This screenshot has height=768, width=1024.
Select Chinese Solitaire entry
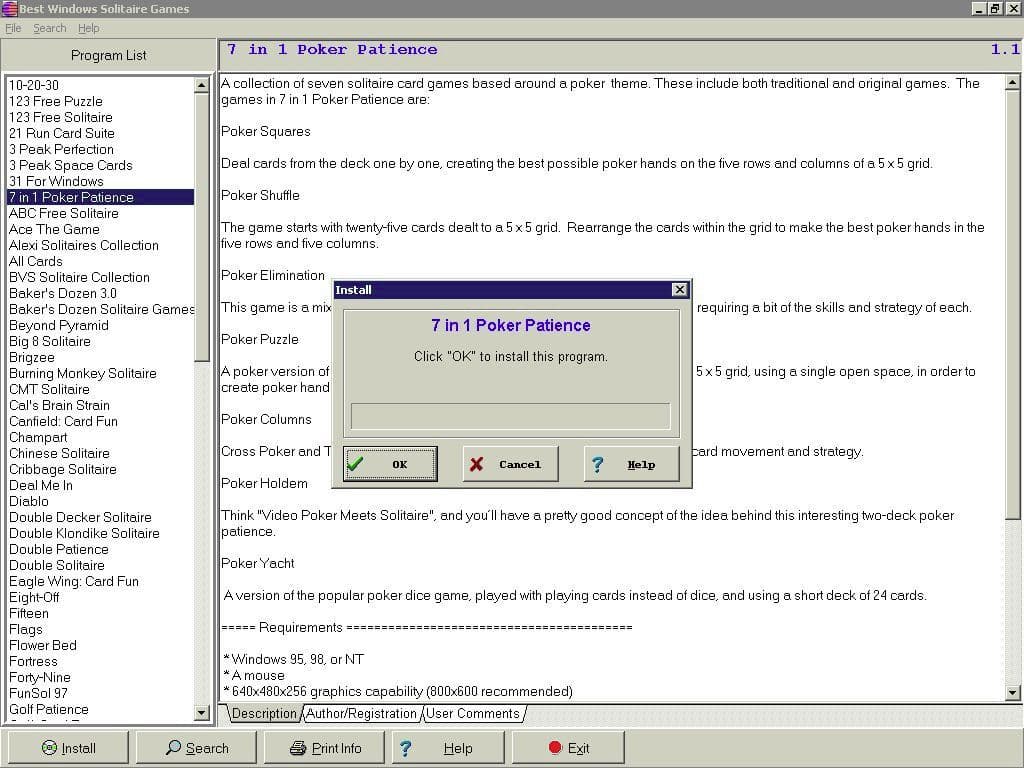click(101, 453)
